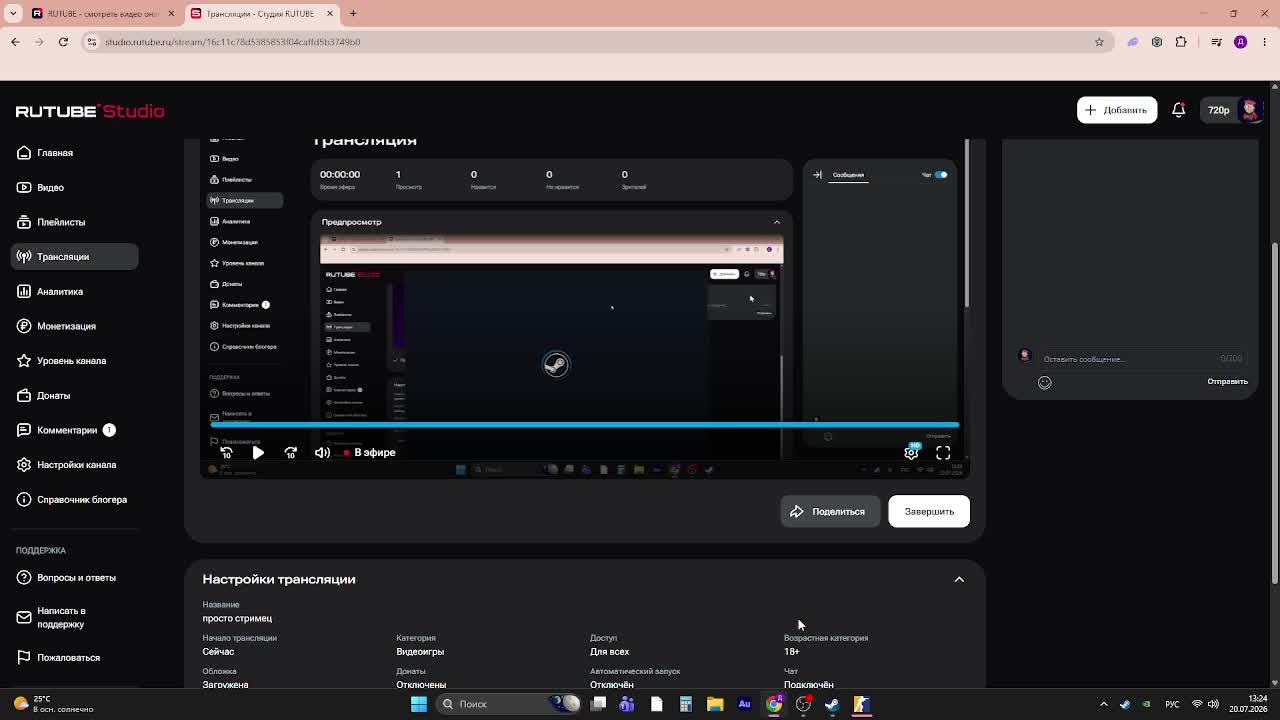Screen dimensions: 1280x720
Task: Switch the РУС input language indicator
Action: point(1172,704)
